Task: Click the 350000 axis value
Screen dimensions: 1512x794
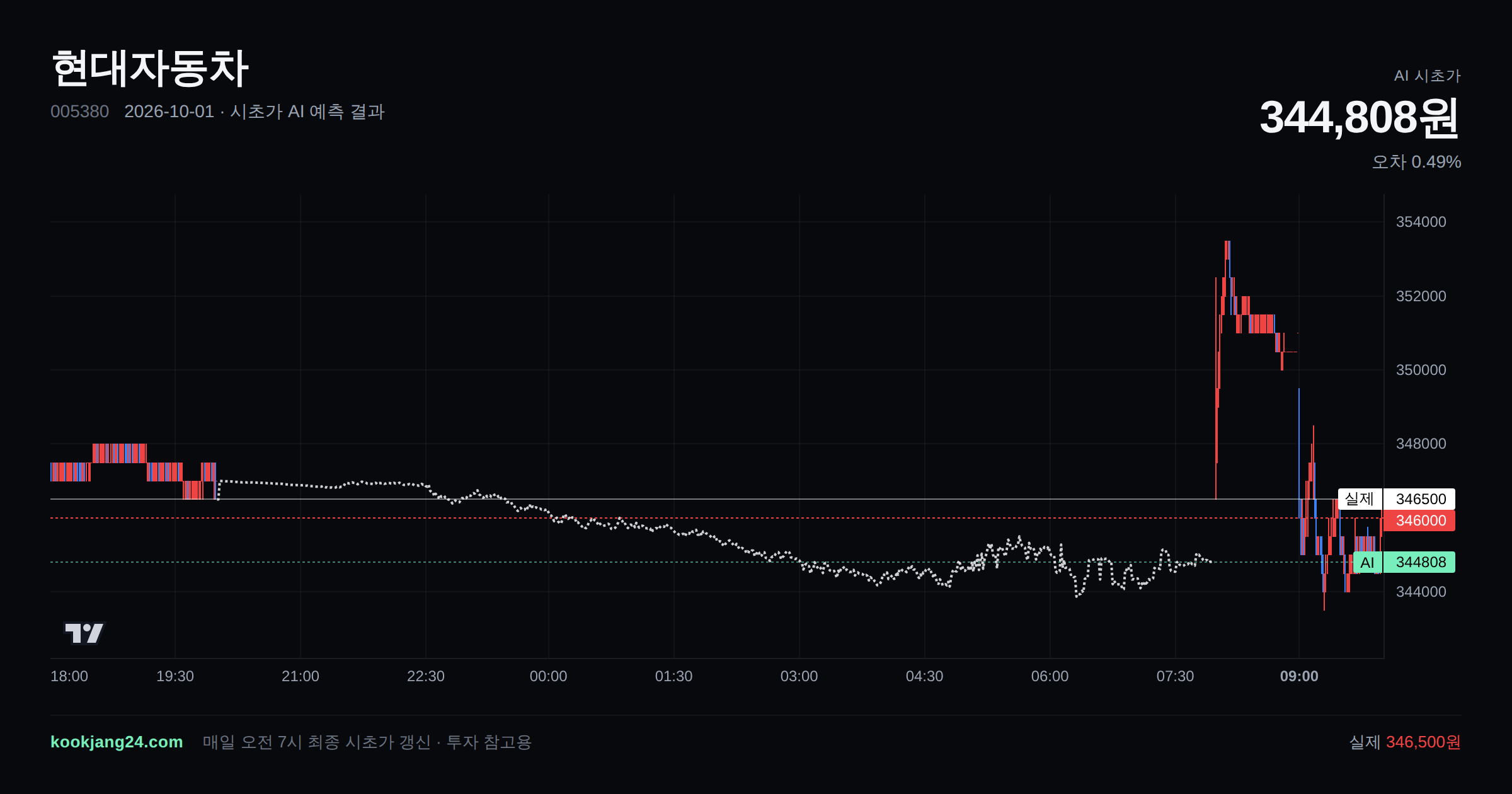Action: (x=1421, y=370)
